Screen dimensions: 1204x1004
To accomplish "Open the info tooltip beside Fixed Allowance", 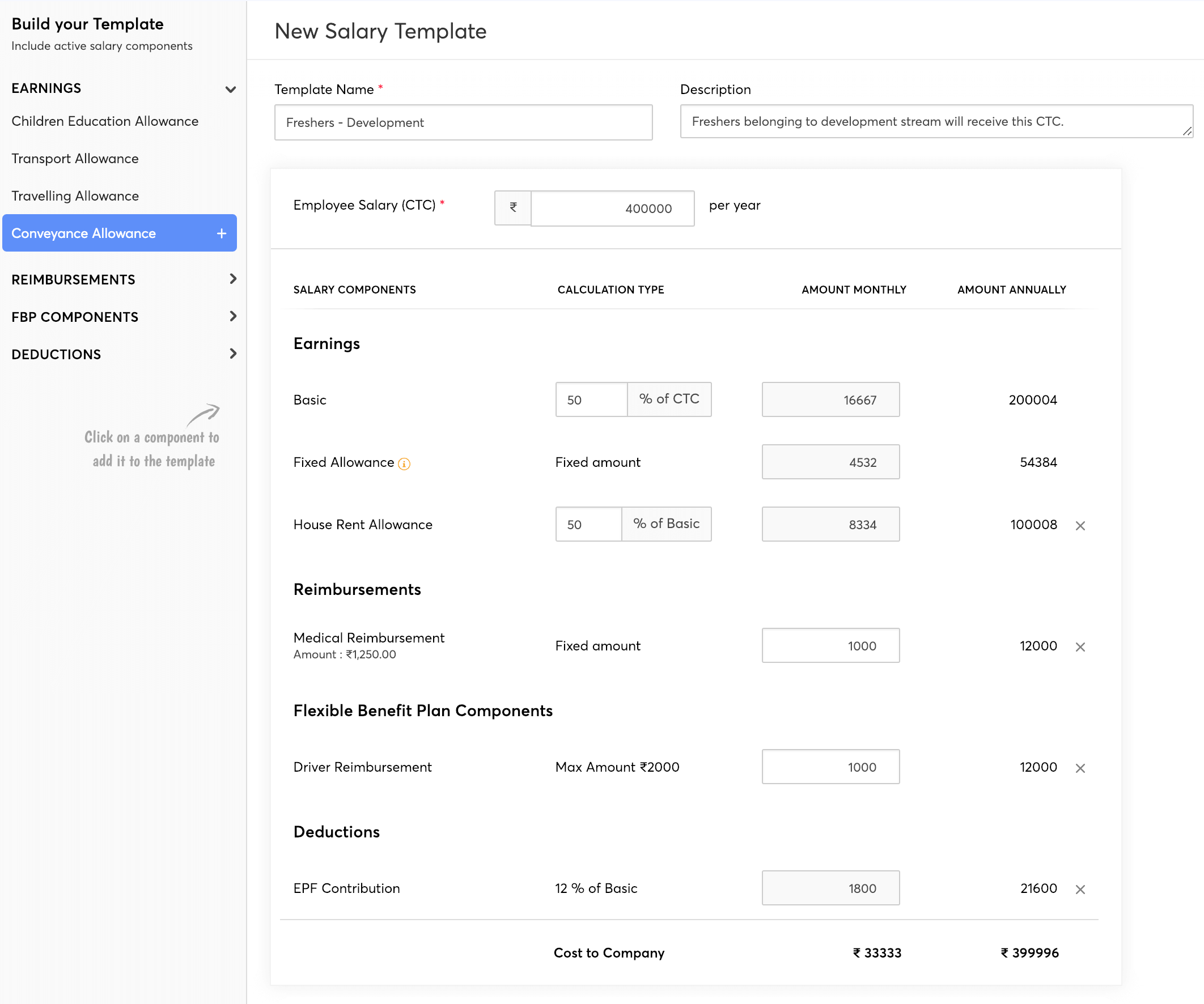I will point(404,463).
